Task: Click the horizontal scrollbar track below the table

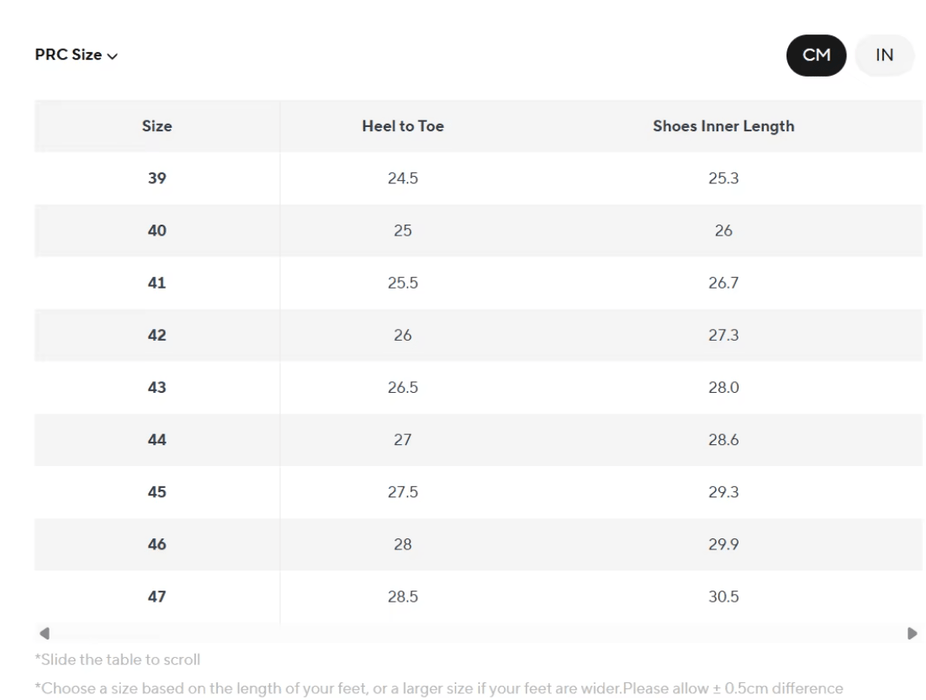Action: click(x=478, y=633)
